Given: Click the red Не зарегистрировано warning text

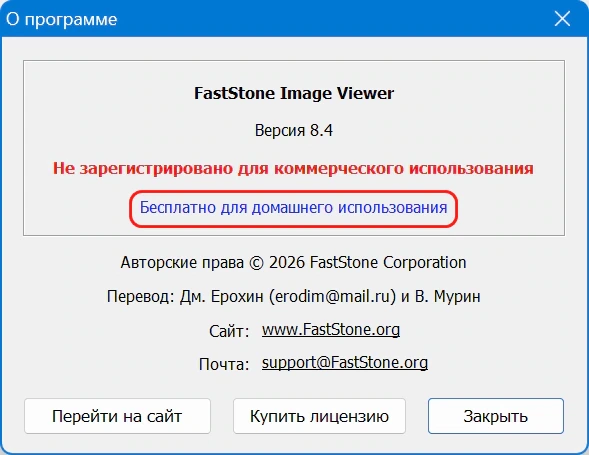Looking at the screenshot, I should (x=293, y=168).
